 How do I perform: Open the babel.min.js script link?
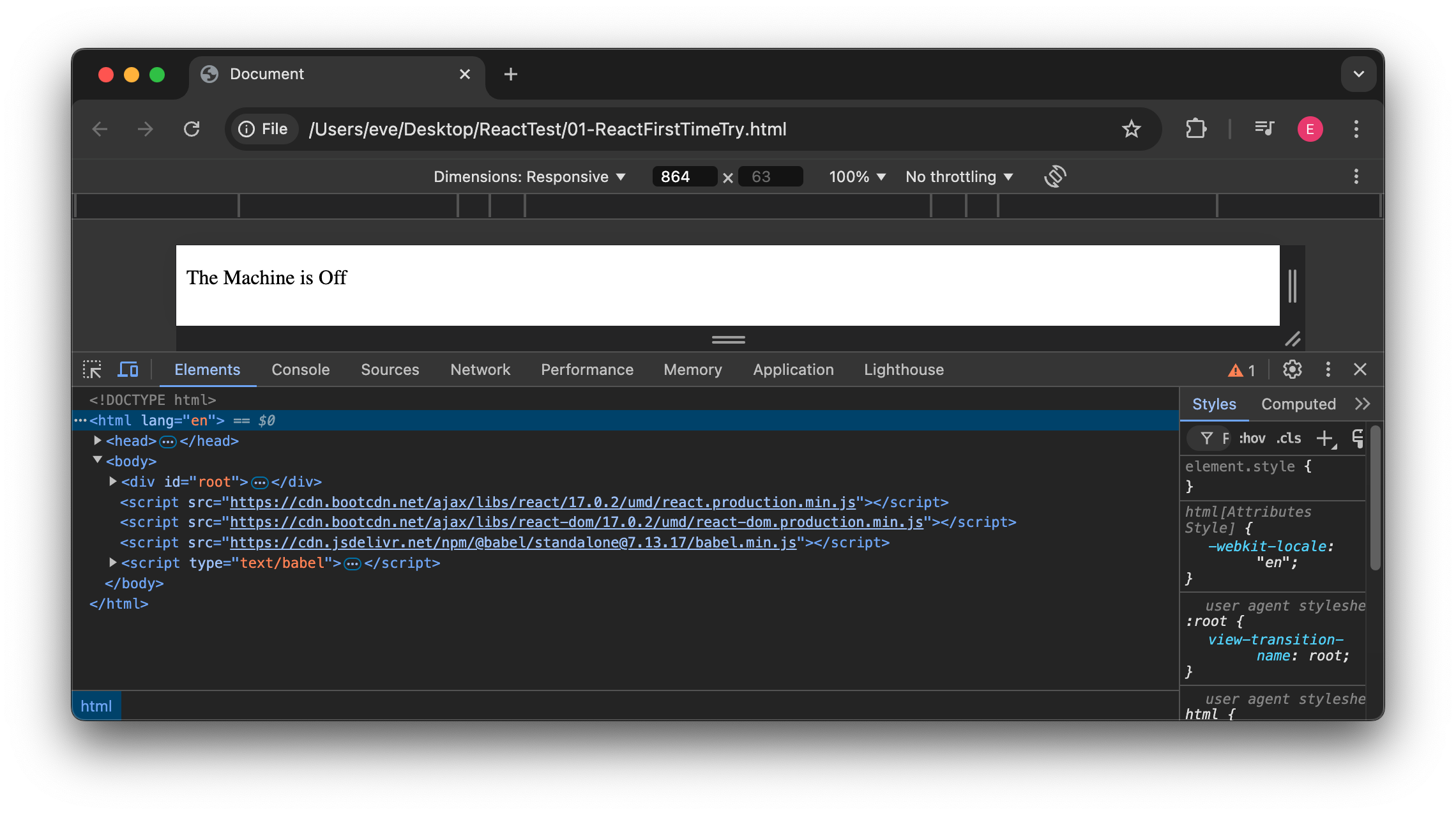coord(515,542)
